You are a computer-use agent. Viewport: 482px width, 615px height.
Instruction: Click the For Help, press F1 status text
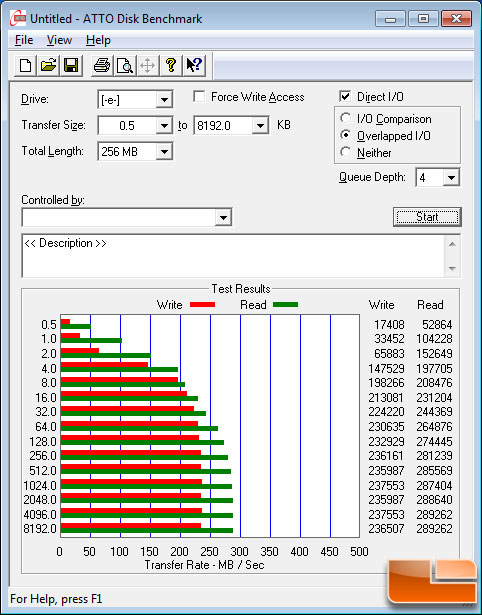tap(56, 599)
